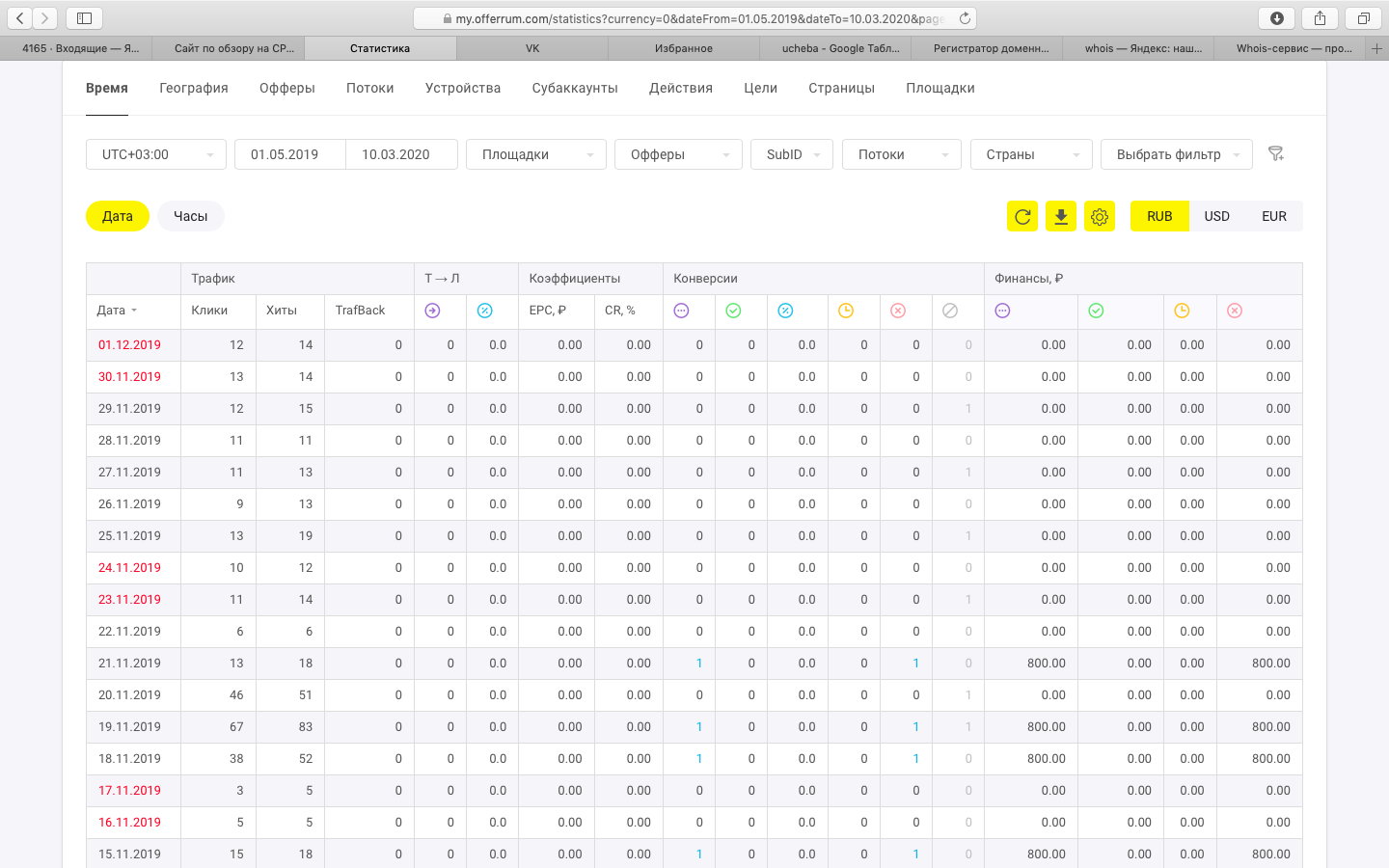
Task: Click the red cross icon under Финансы
Action: (x=1235, y=311)
